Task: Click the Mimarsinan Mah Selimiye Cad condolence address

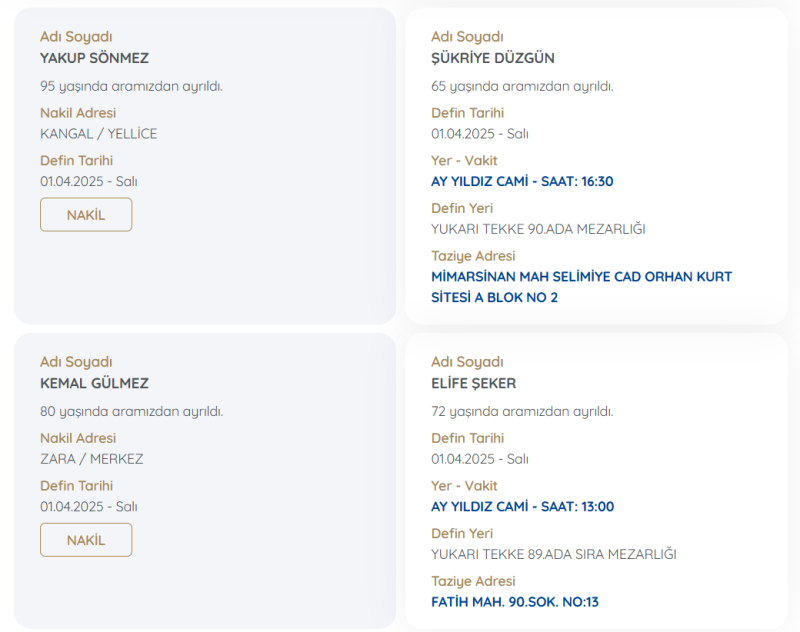Action: point(581,287)
